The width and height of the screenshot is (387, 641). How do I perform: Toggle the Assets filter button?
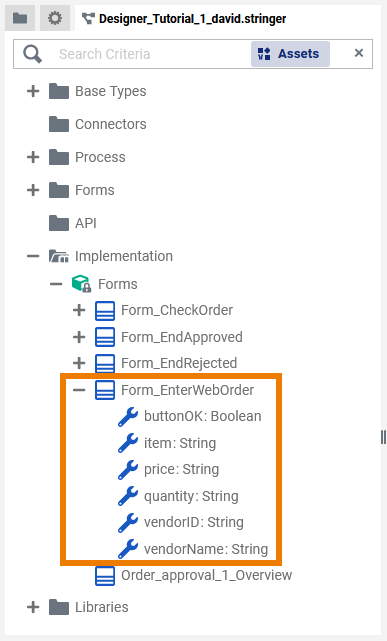(x=290, y=54)
